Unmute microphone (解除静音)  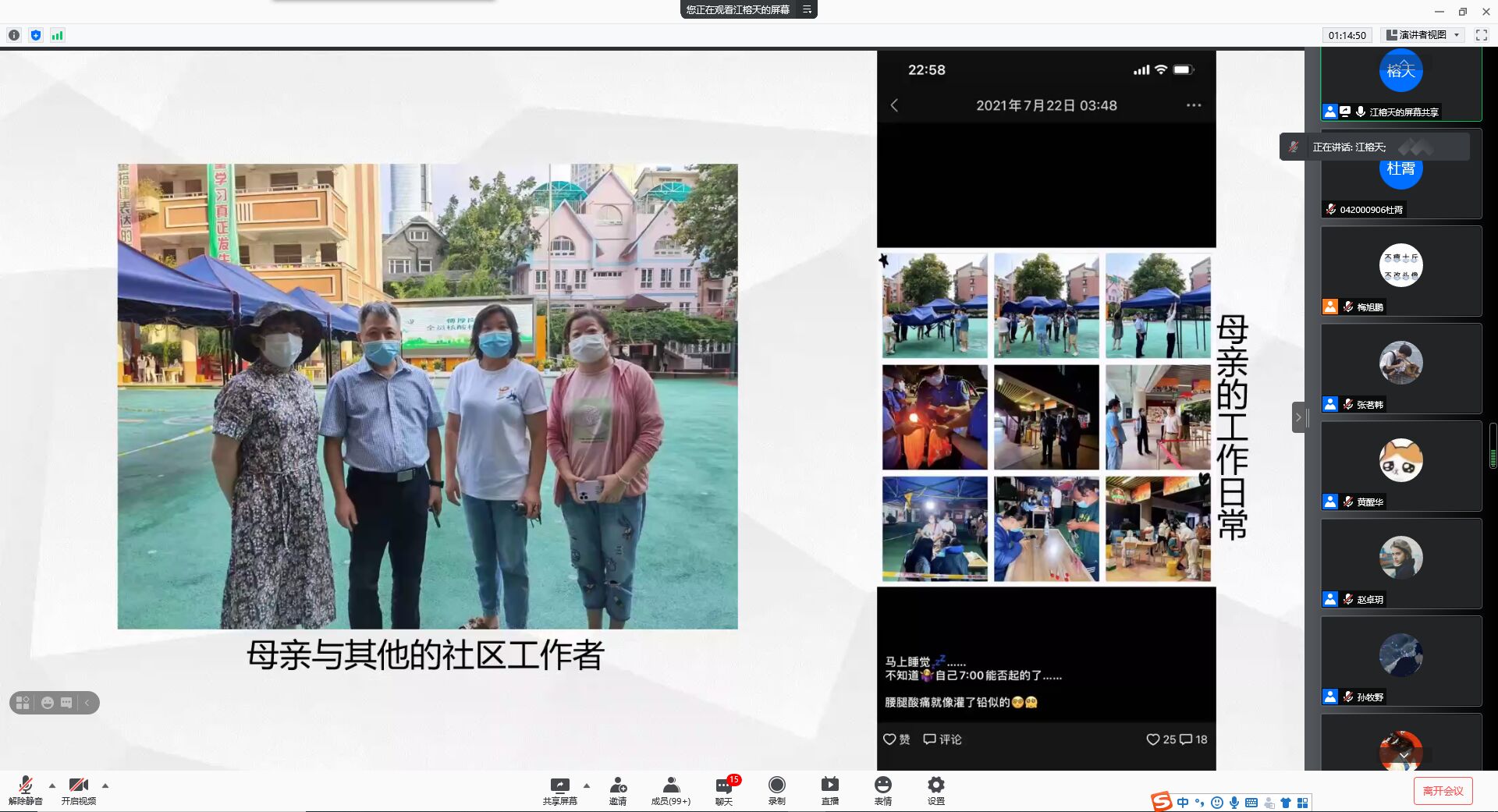point(25,785)
